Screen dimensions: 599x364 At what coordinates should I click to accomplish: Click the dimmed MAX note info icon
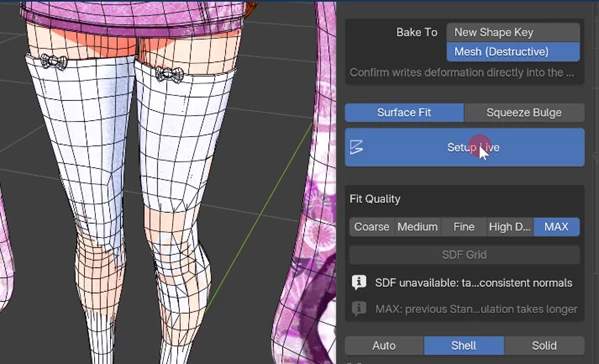pyautogui.click(x=359, y=309)
